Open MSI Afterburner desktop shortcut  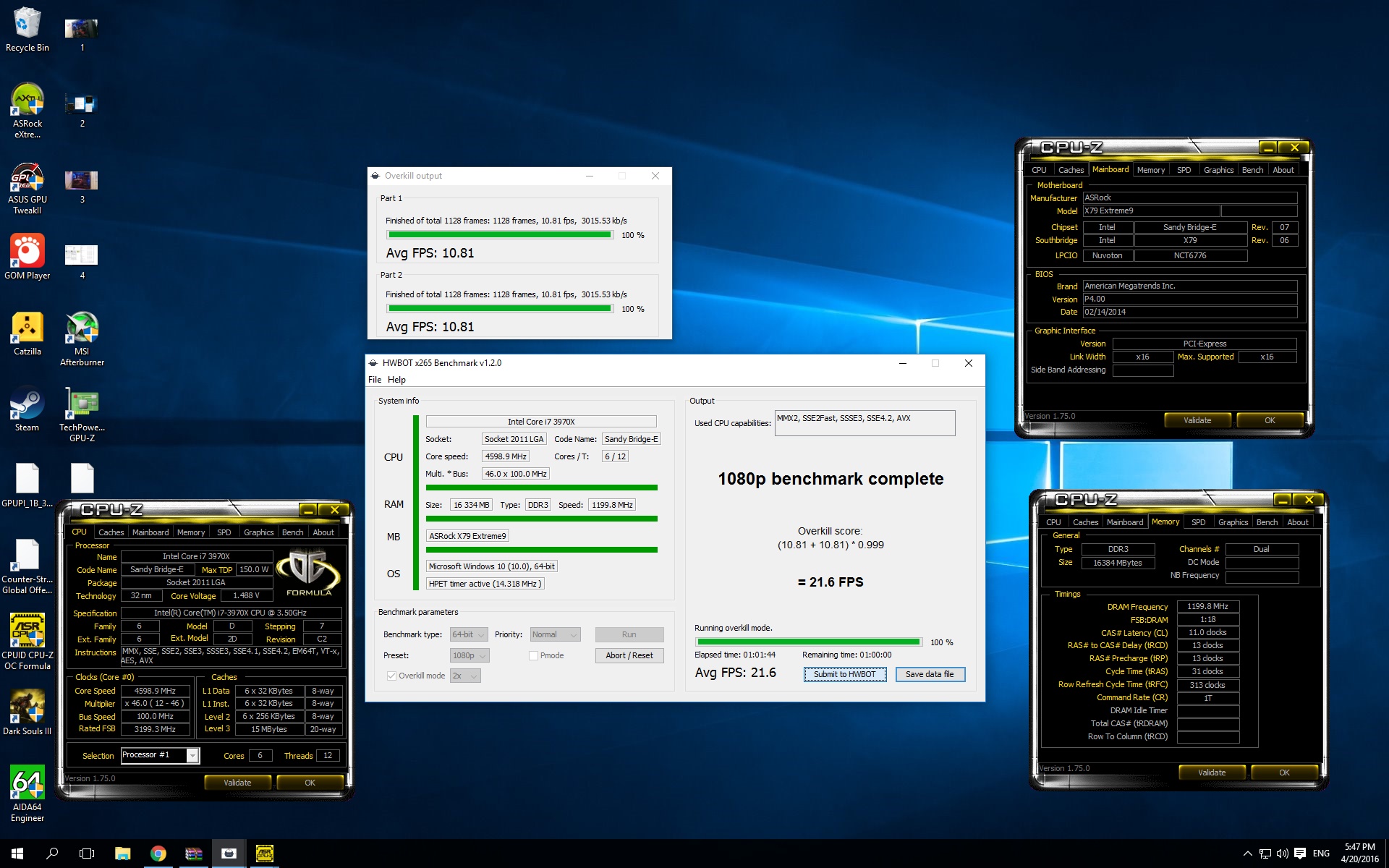click(82, 339)
